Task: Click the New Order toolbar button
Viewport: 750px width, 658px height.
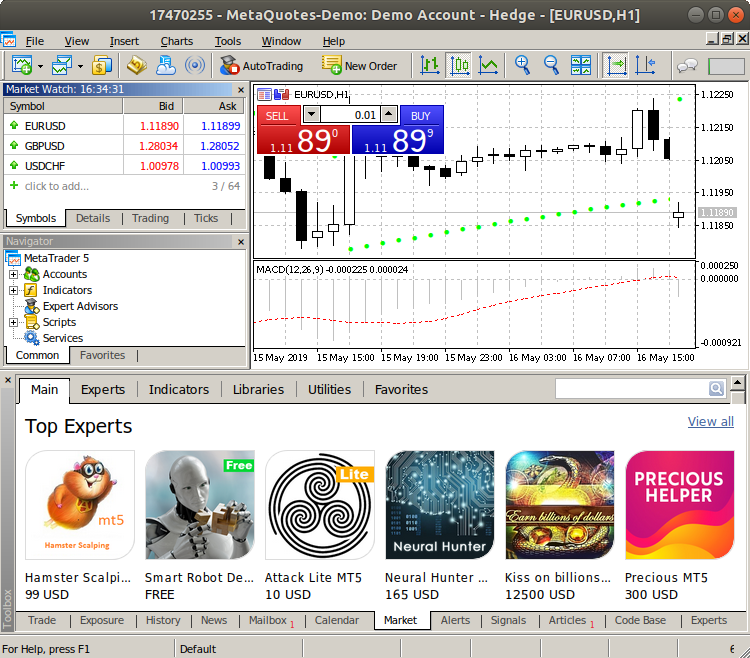Action: tap(359, 66)
